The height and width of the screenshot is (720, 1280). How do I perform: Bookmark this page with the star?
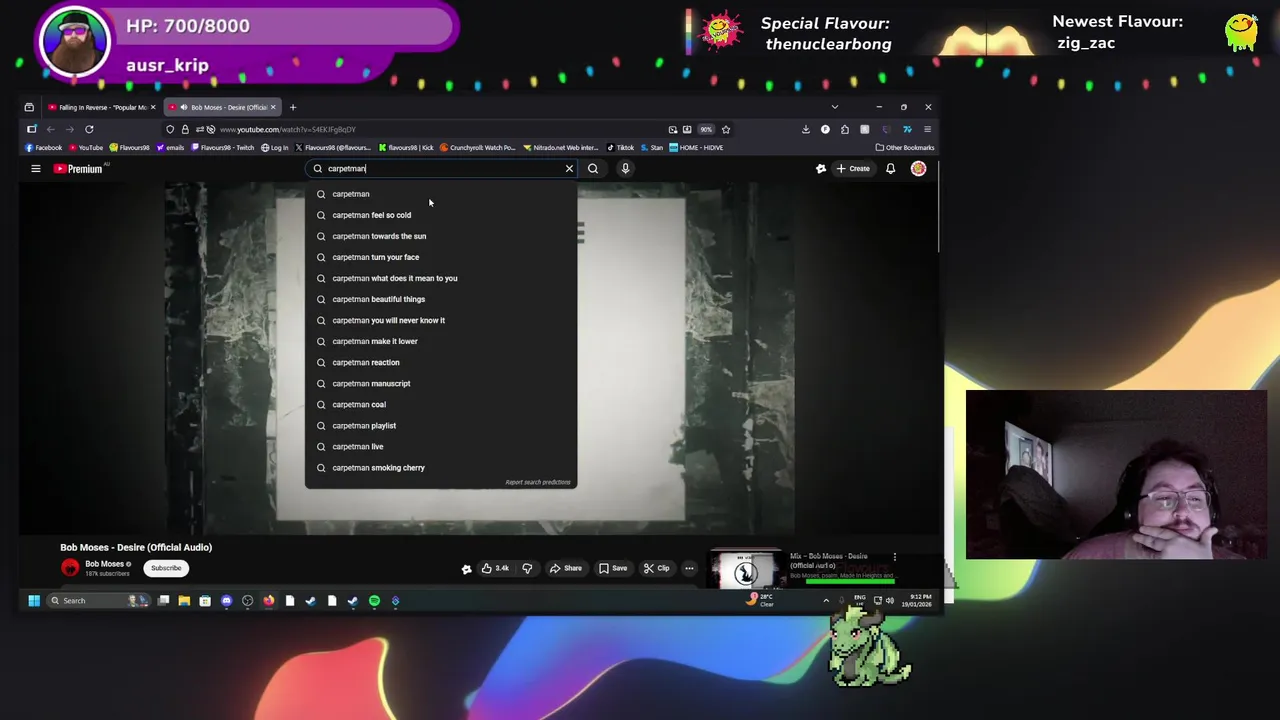(x=726, y=129)
